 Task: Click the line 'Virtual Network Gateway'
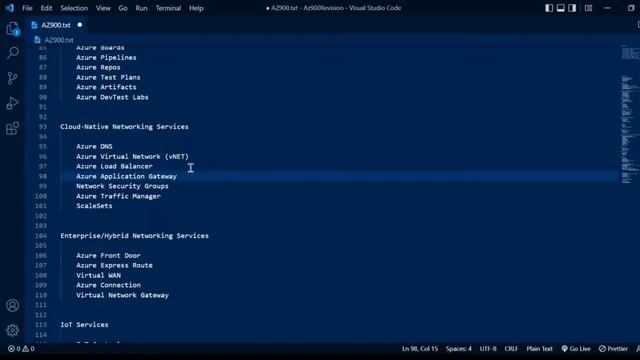[122, 295]
